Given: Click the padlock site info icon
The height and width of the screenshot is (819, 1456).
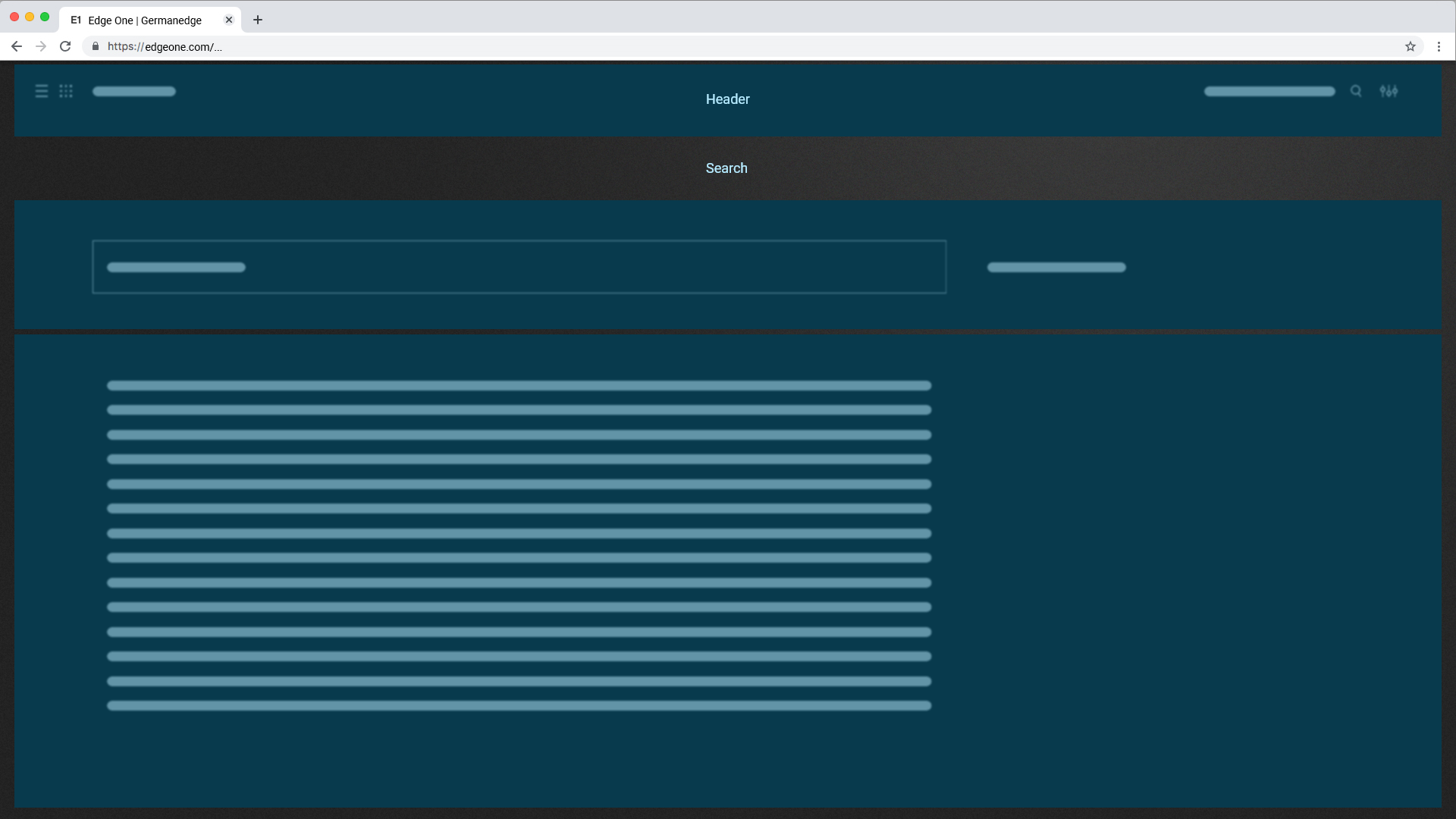Looking at the screenshot, I should click(x=96, y=46).
